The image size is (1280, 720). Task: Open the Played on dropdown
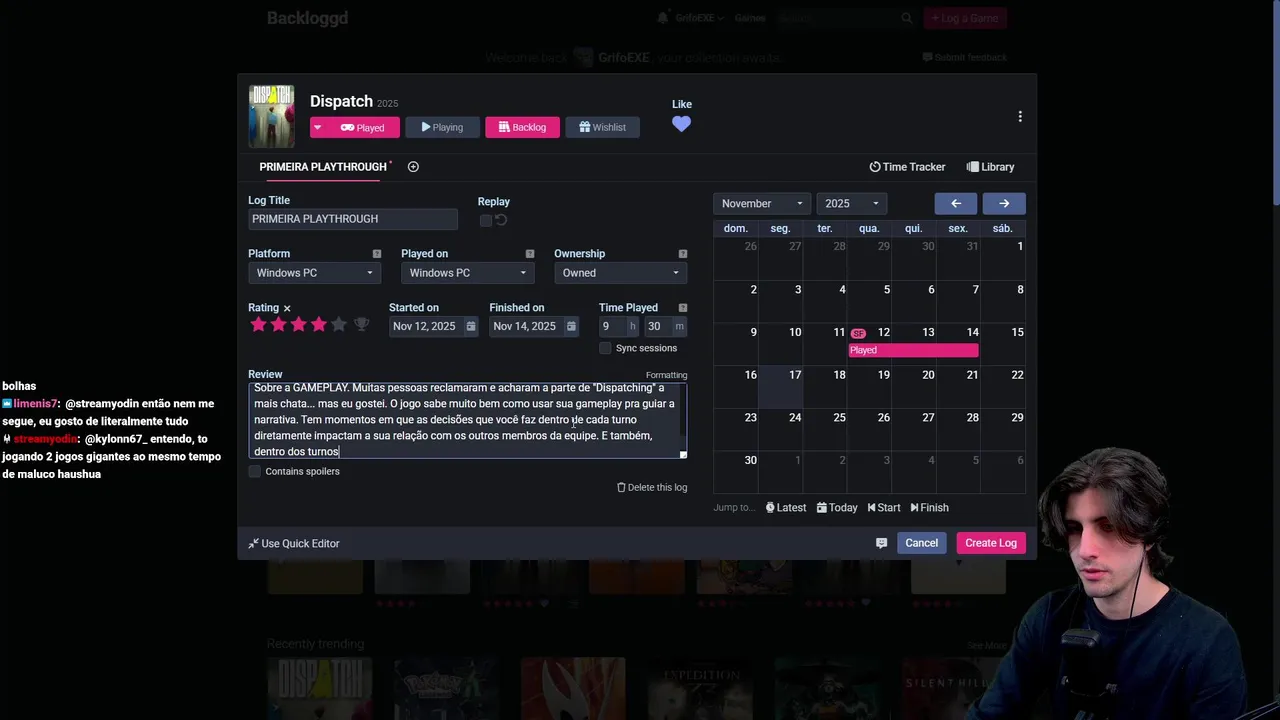tap(467, 273)
